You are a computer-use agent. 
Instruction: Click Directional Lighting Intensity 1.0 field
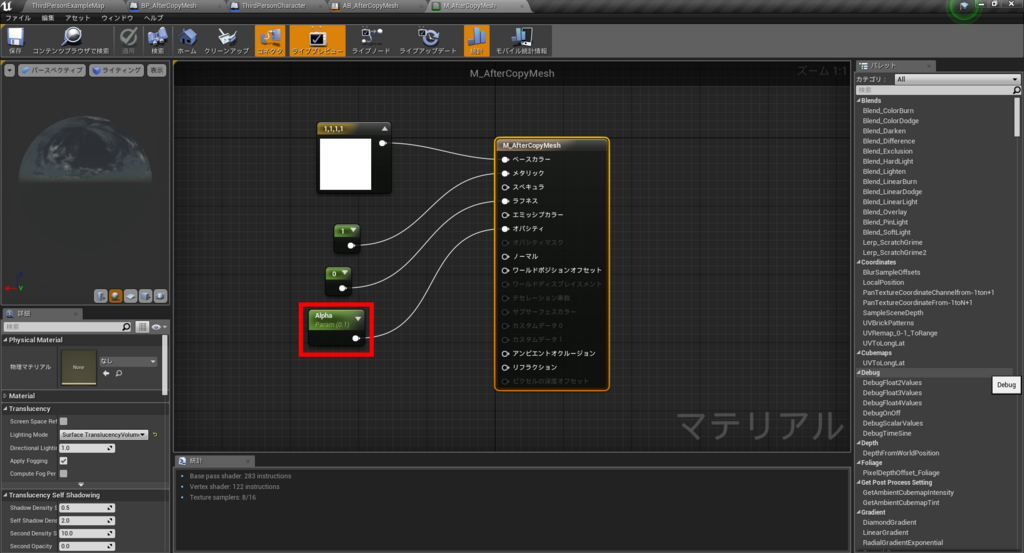[x=87, y=448]
